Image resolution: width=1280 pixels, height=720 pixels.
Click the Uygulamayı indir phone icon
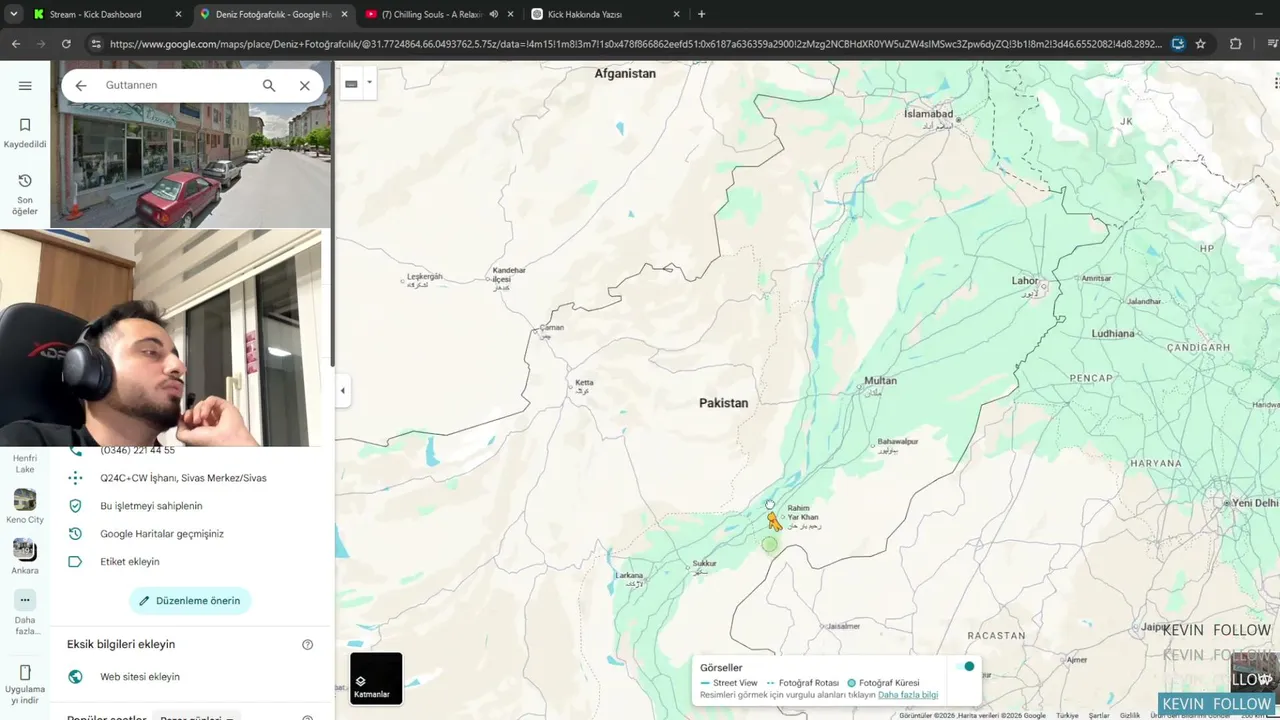25,672
